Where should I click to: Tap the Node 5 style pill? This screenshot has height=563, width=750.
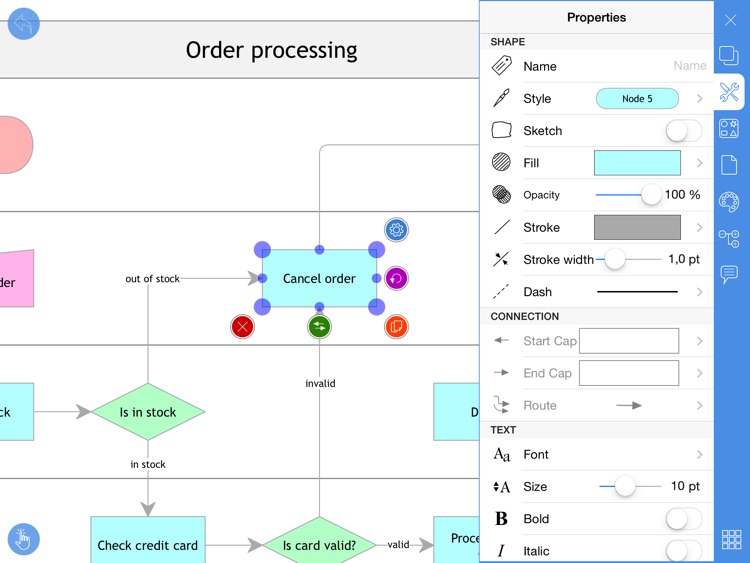pyautogui.click(x=637, y=99)
